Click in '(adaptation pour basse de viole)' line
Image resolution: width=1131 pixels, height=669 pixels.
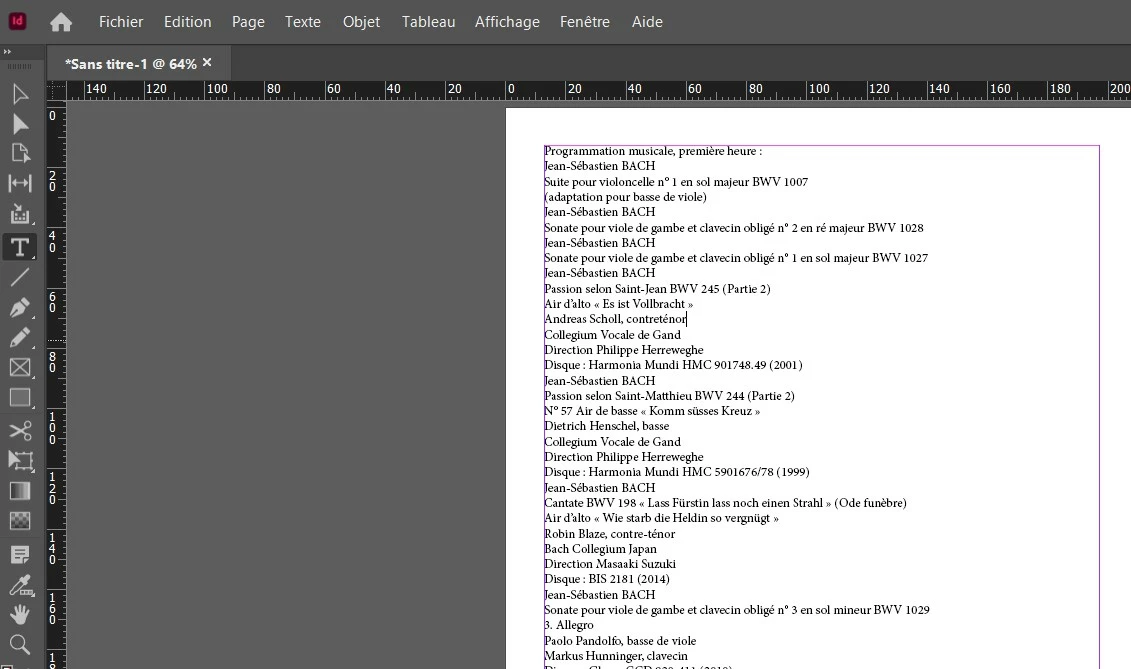click(x=625, y=197)
